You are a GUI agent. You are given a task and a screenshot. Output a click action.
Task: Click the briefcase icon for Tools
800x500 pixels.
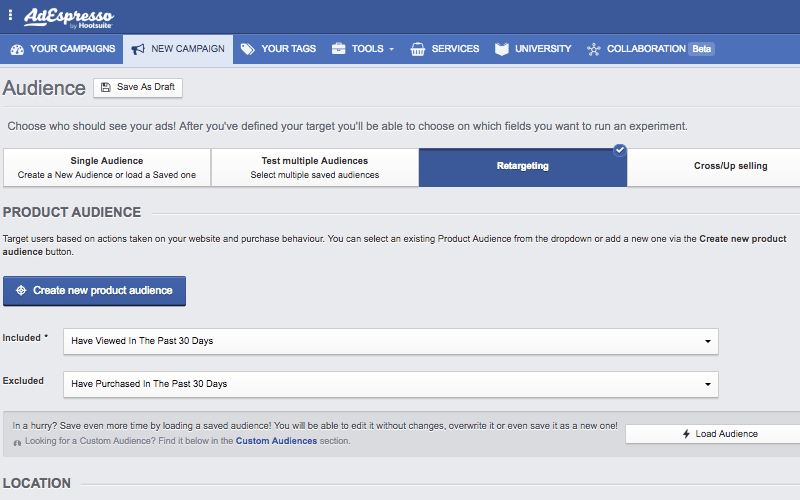tap(339, 49)
